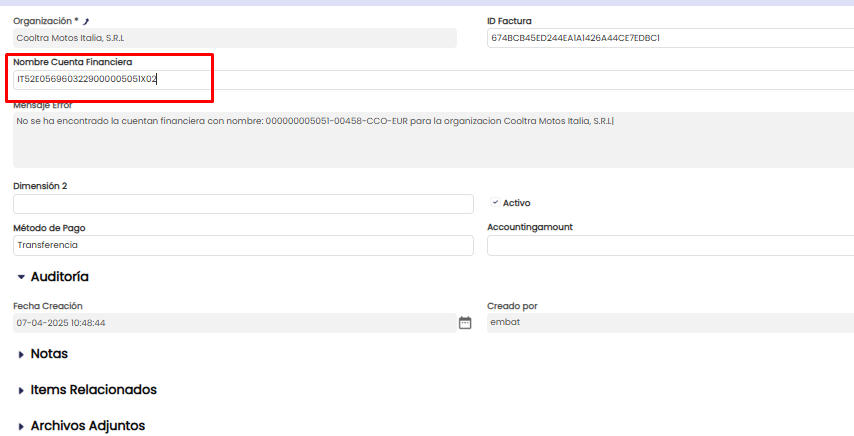Click the Accountingamount label
The height and width of the screenshot is (436, 854).
pos(529,227)
